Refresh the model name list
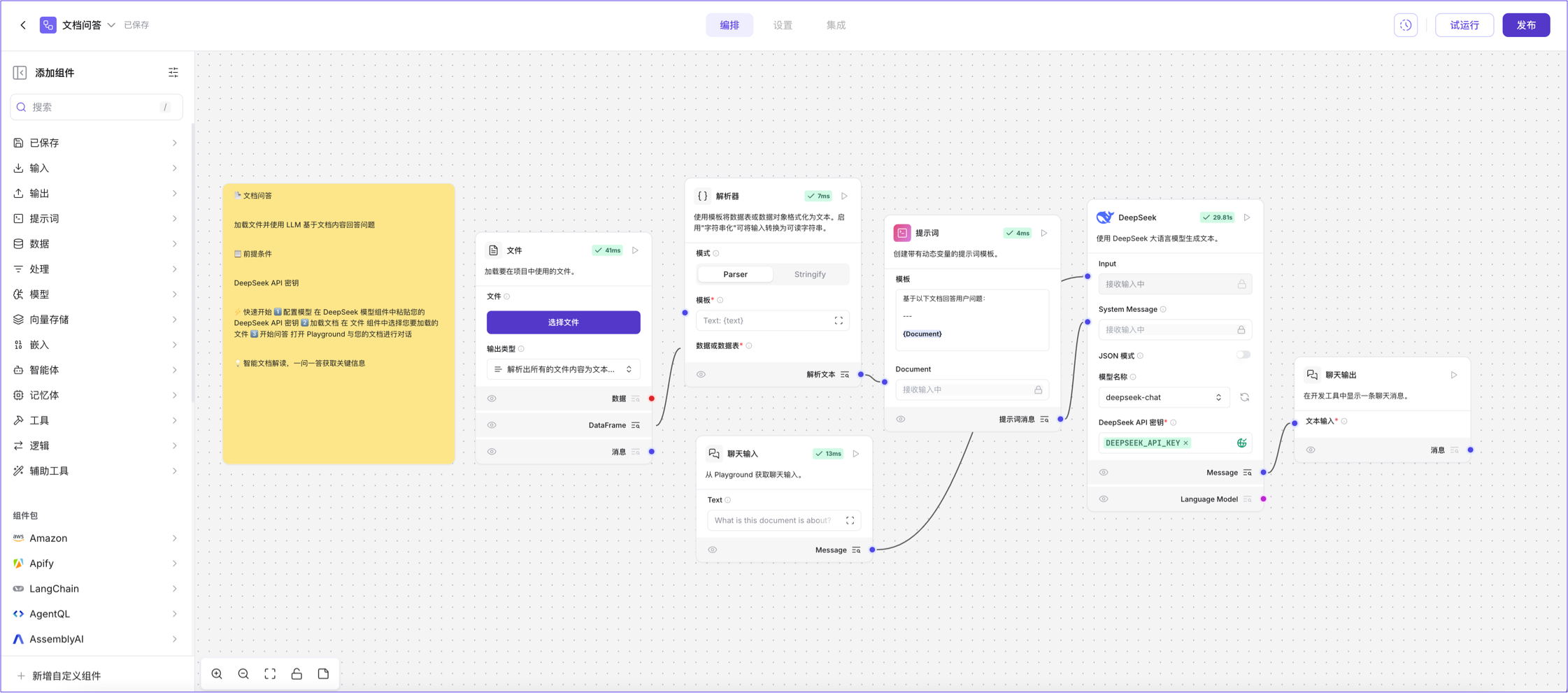1568x693 pixels. [x=1244, y=397]
